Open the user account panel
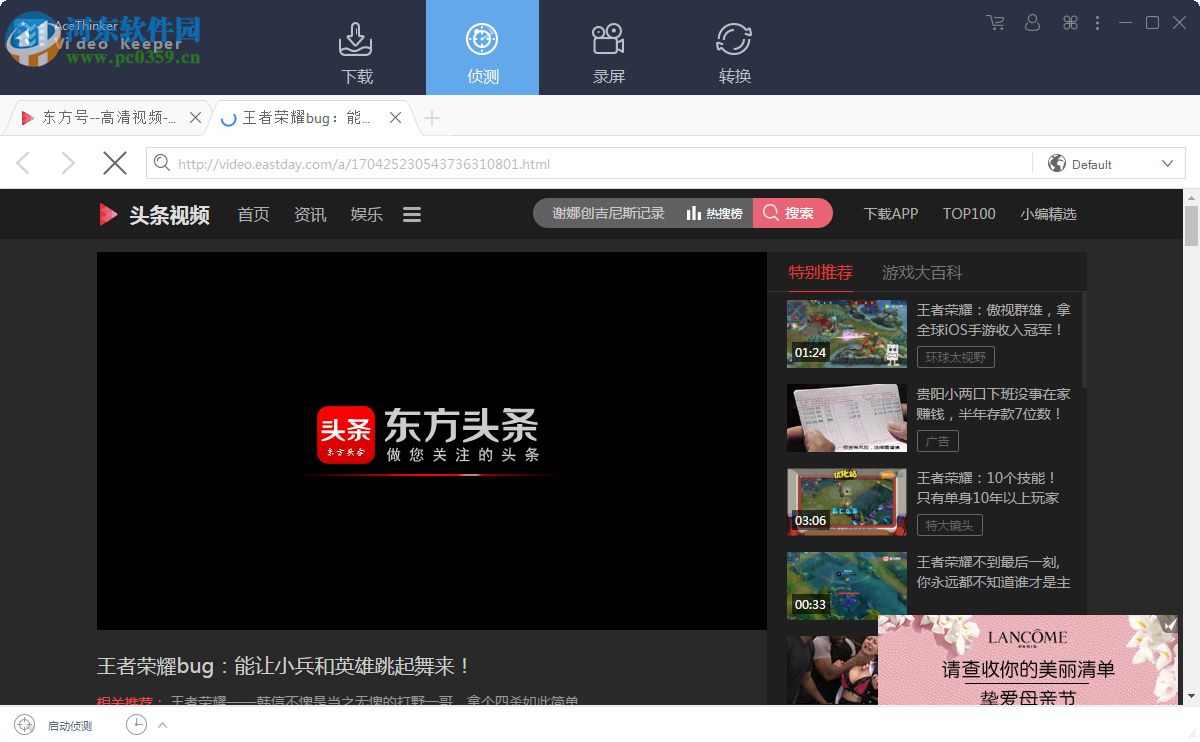1200x742 pixels. (x=1032, y=22)
